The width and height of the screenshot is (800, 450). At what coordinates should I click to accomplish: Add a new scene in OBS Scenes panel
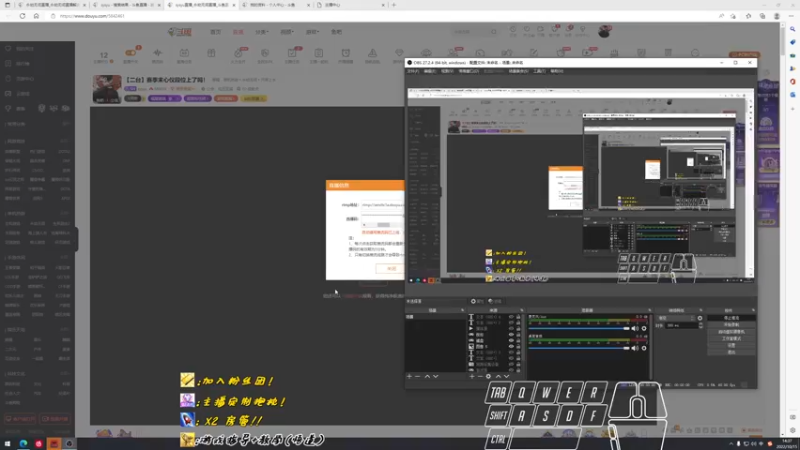(x=409, y=377)
